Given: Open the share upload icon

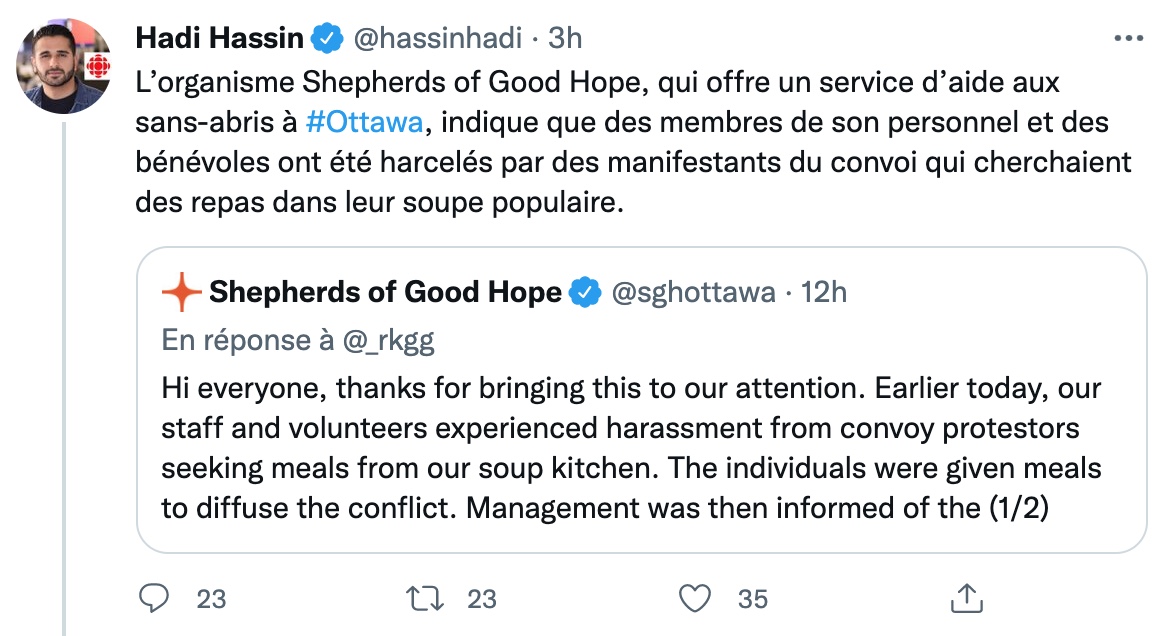Looking at the screenshot, I should pos(966,598).
